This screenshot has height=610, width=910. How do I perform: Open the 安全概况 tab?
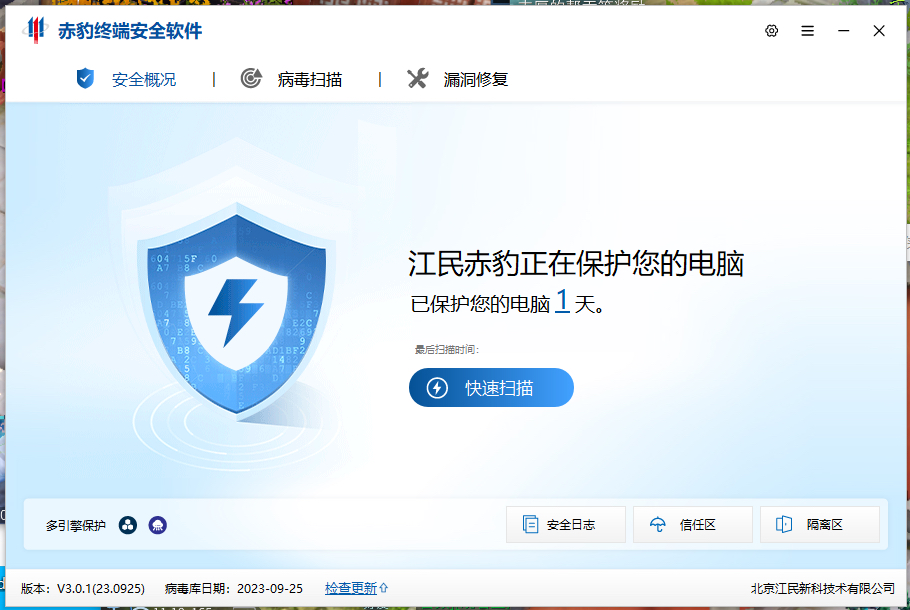pyautogui.click(x=127, y=79)
